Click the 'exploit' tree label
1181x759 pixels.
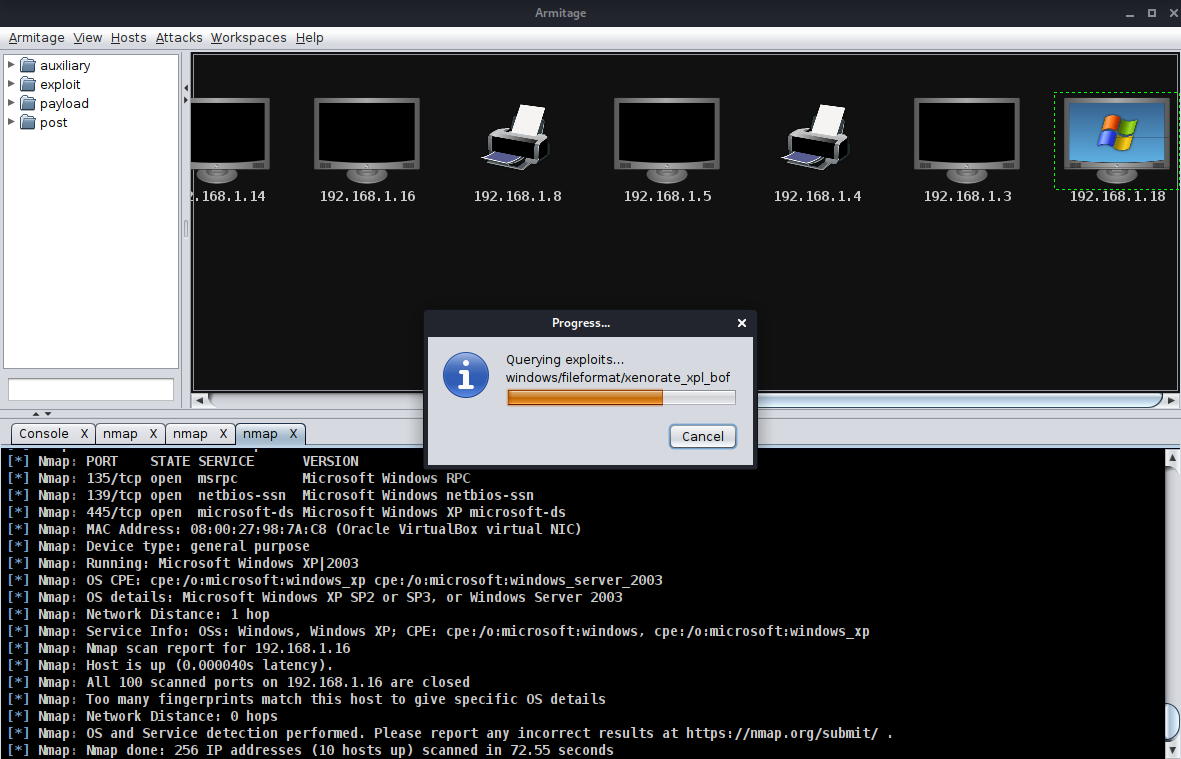coord(60,84)
